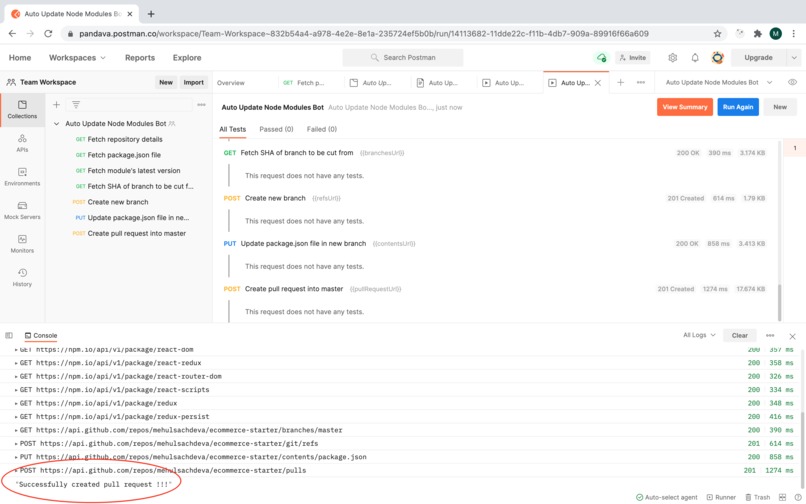Select the Console tab
The image size is (806, 504).
(x=41, y=335)
